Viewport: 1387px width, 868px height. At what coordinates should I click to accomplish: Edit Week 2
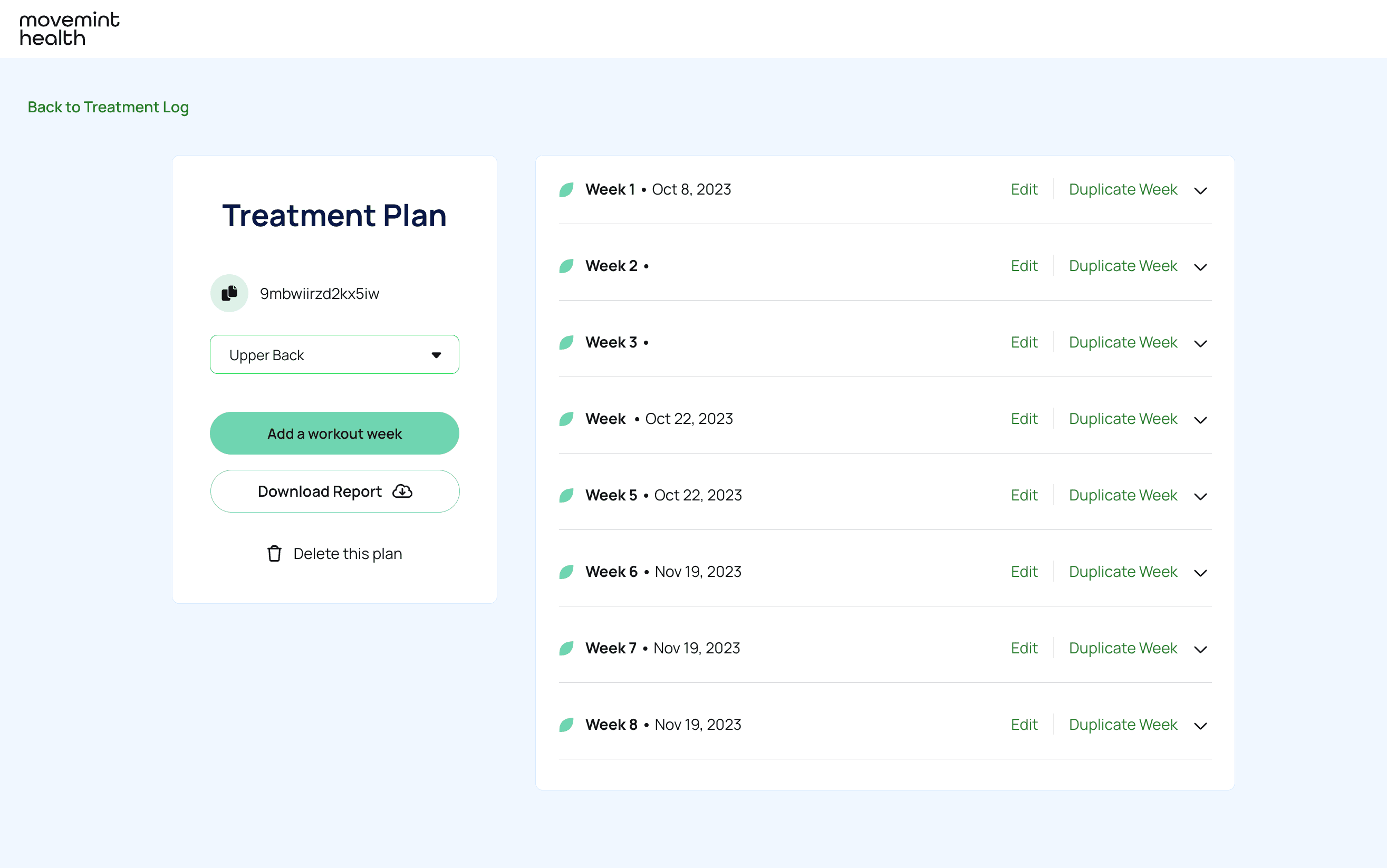(1024, 266)
